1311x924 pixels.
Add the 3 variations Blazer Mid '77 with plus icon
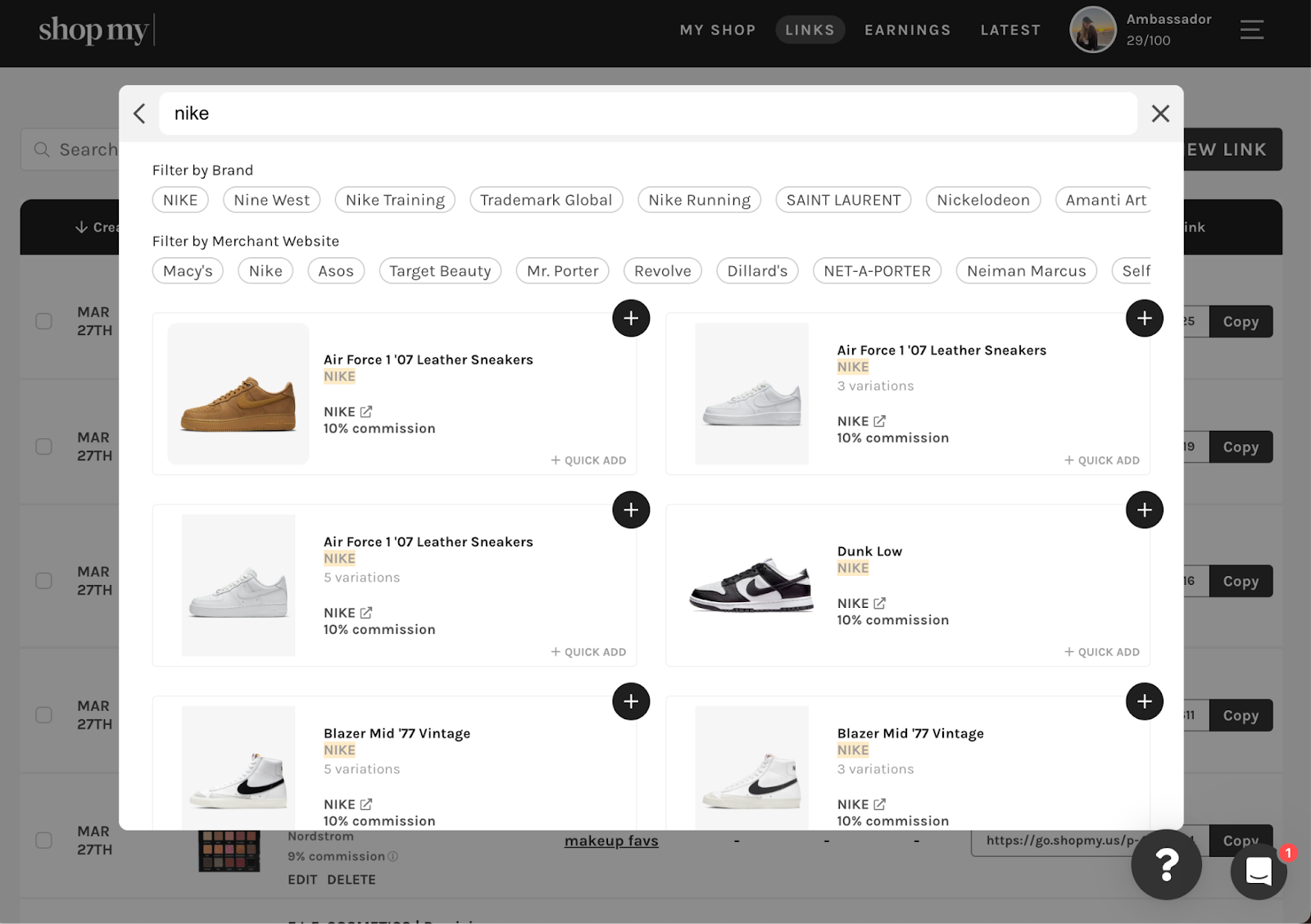coord(1145,701)
